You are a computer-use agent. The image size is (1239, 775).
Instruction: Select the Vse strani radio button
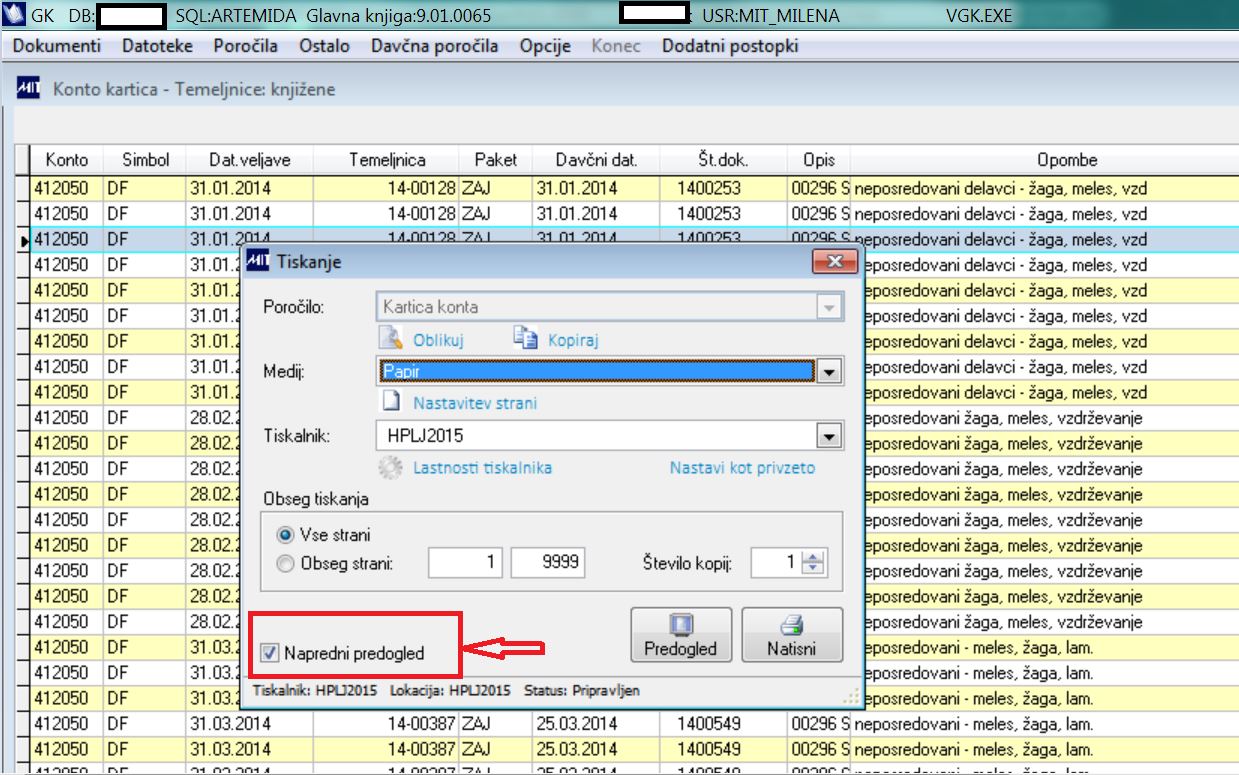click(x=286, y=535)
